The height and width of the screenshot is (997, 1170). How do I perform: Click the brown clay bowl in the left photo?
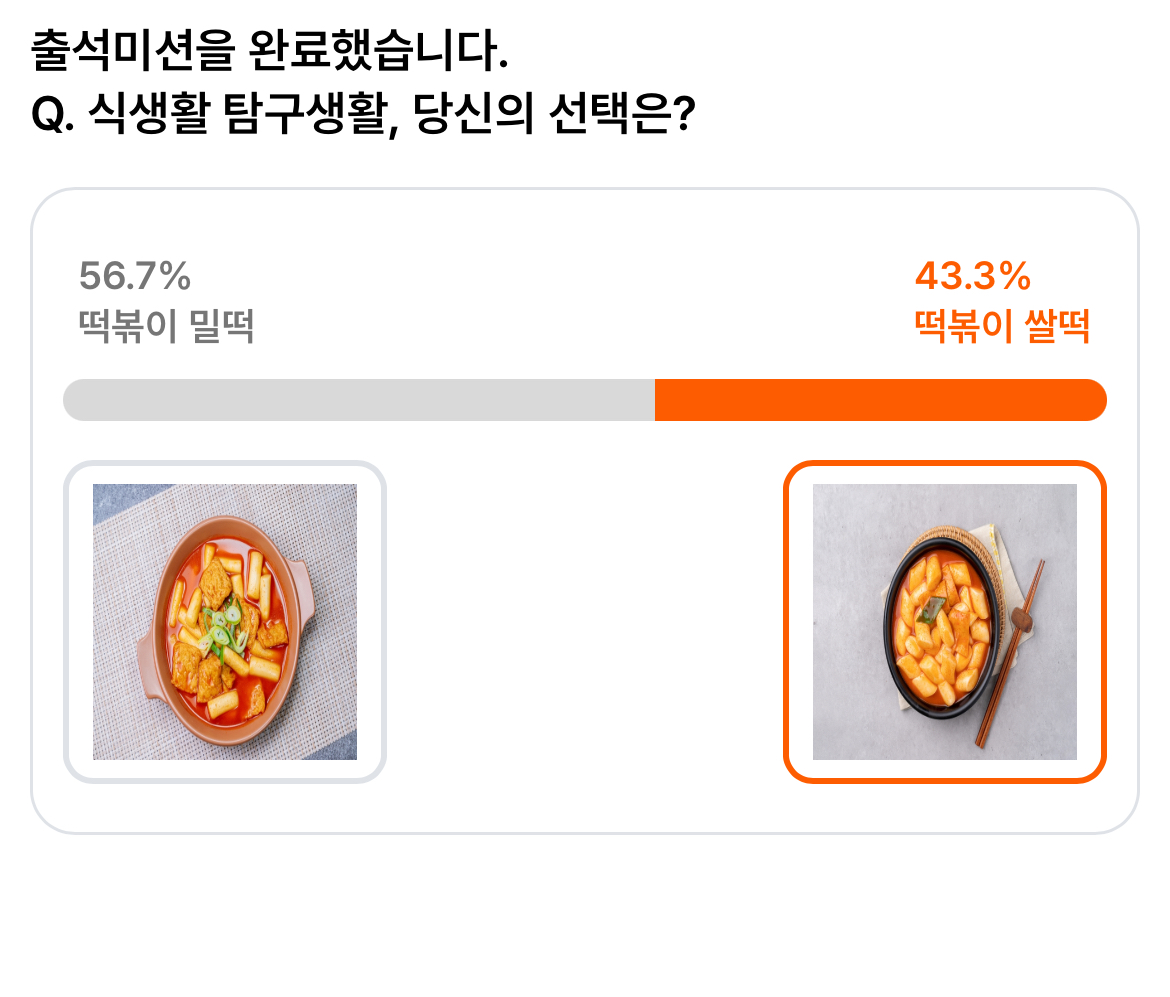coord(225,631)
